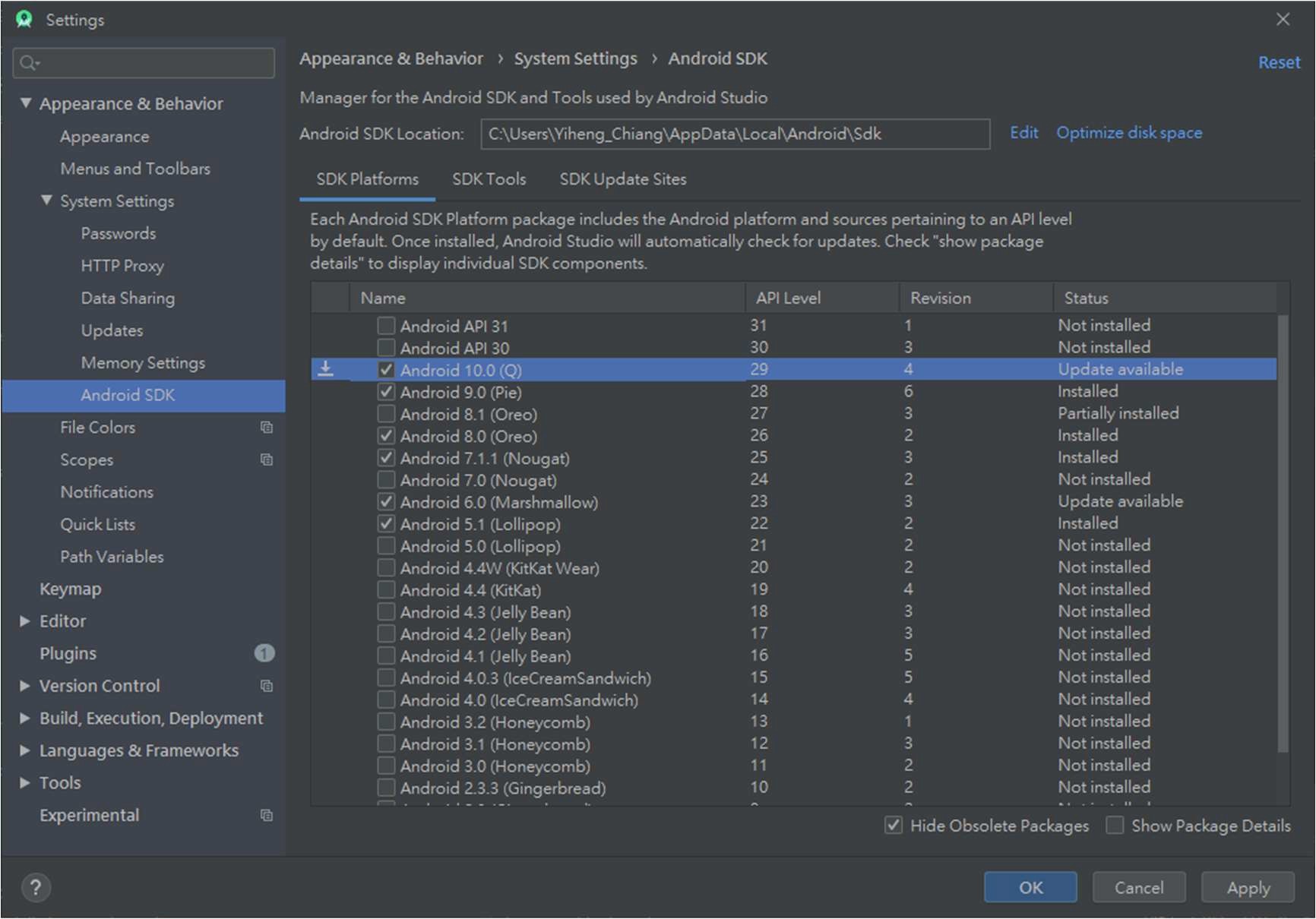Open Path Variables settings

[x=112, y=557]
